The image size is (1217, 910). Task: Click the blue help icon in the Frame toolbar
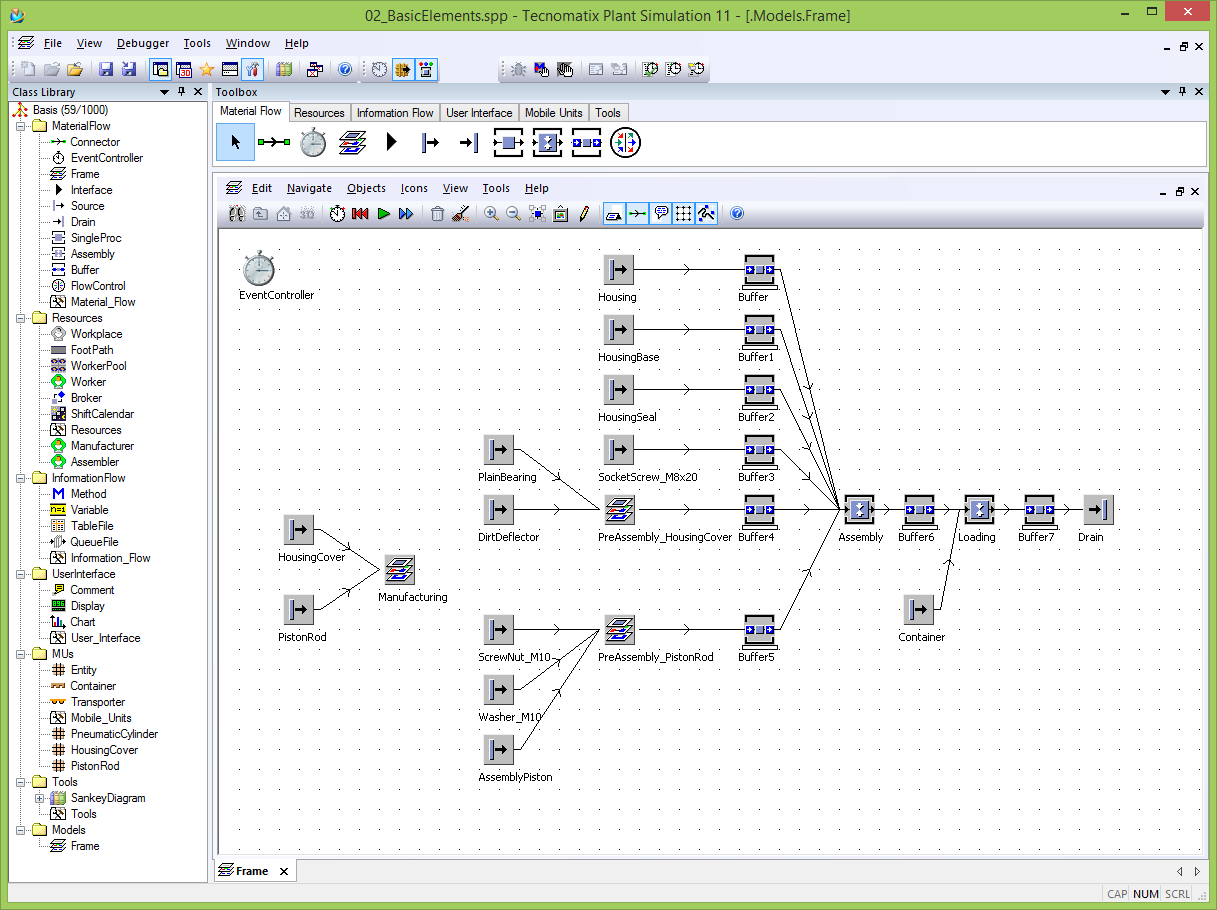tap(737, 213)
